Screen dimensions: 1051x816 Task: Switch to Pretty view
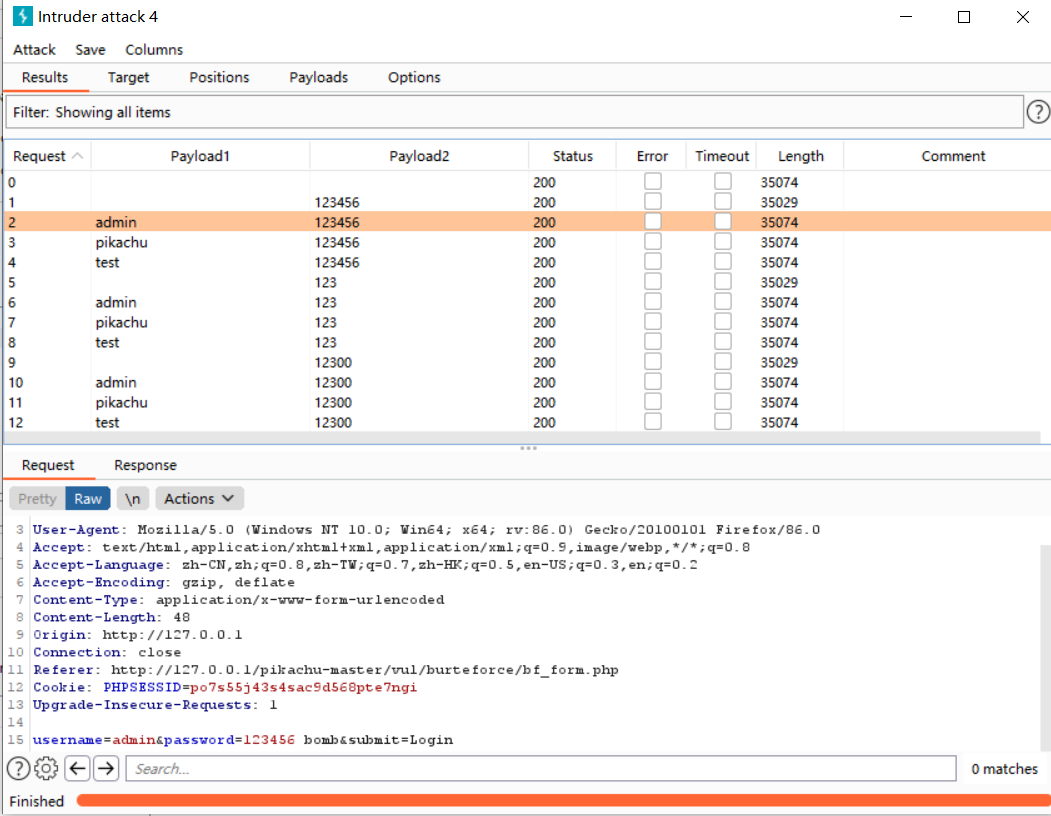[38, 499]
